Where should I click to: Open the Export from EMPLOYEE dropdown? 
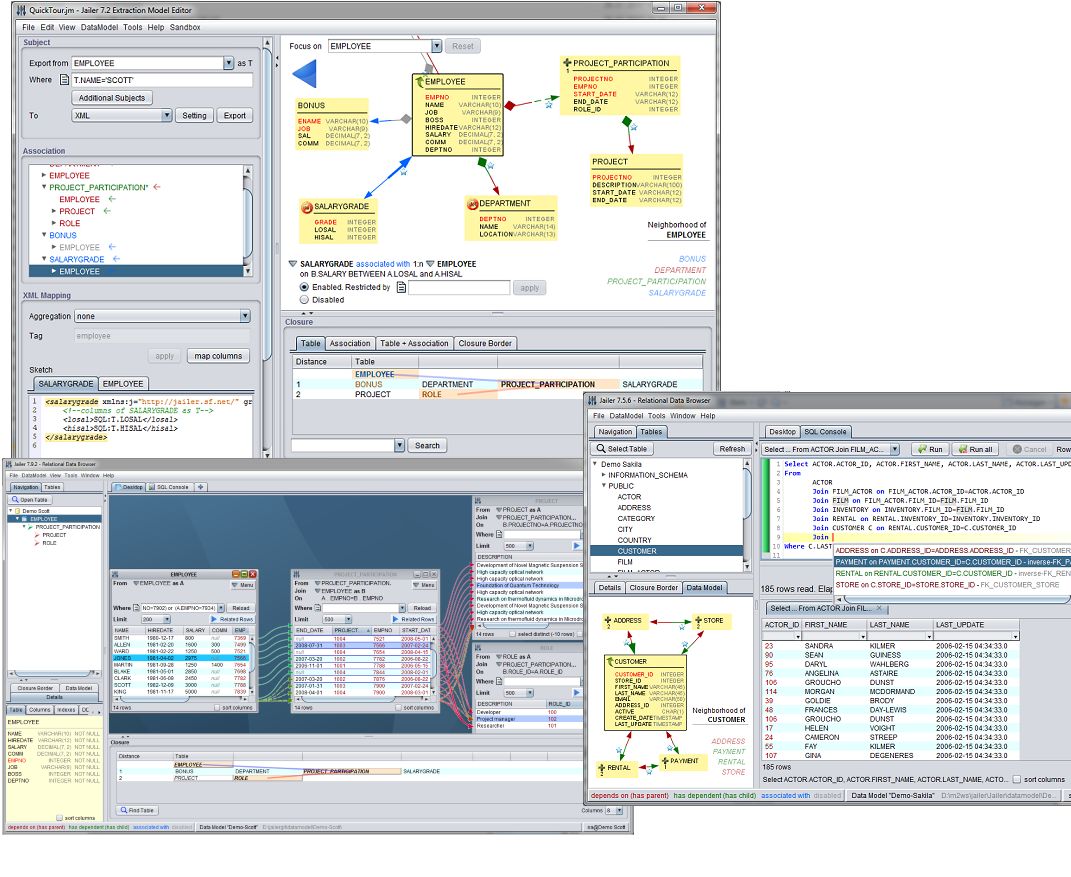pos(229,63)
